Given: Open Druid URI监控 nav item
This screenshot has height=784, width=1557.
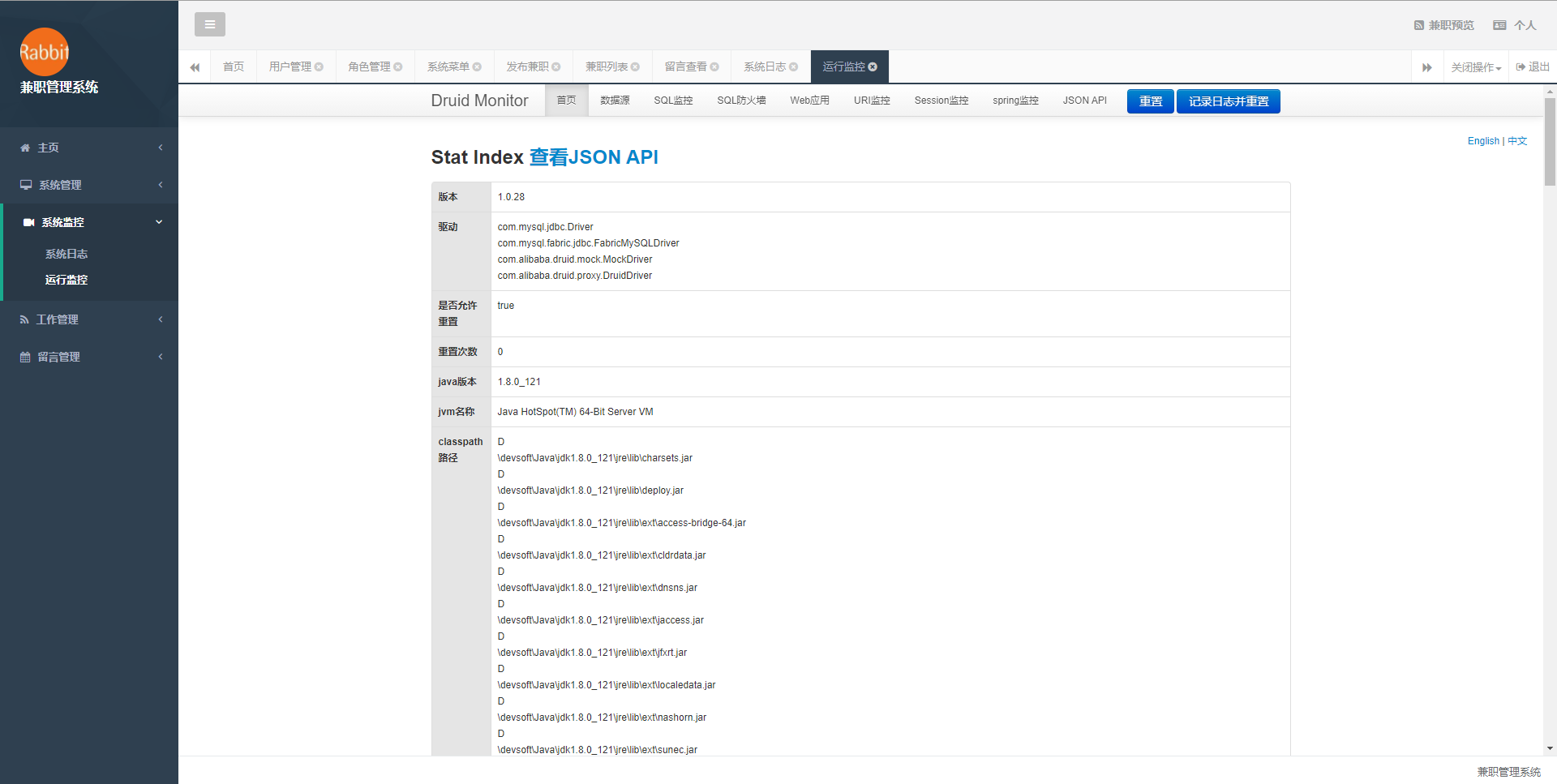Looking at the screenshot, I should click(872, 101).
